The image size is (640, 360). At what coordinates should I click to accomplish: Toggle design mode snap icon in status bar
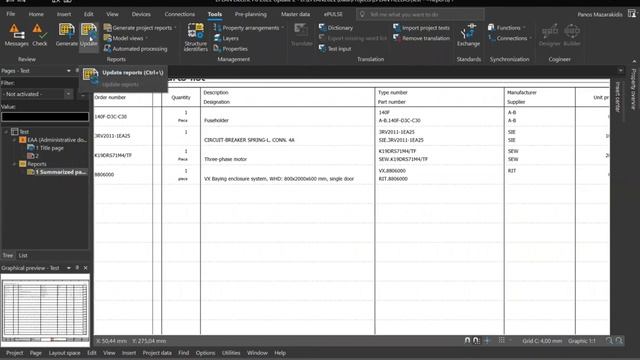(x=467, y=340)
